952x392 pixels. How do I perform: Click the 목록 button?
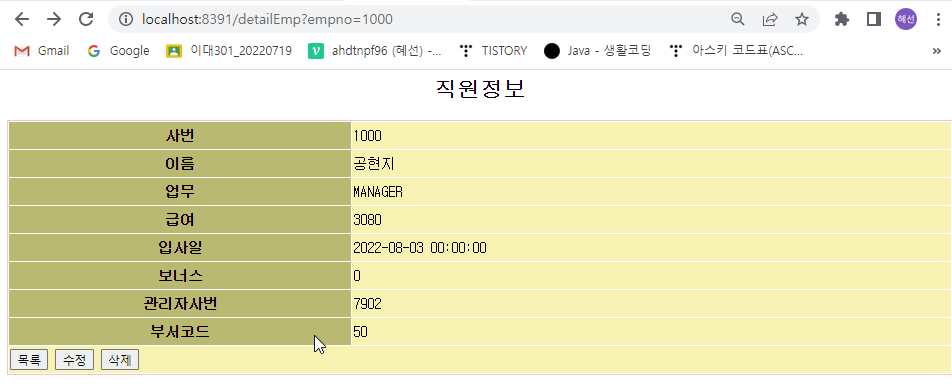29,360
